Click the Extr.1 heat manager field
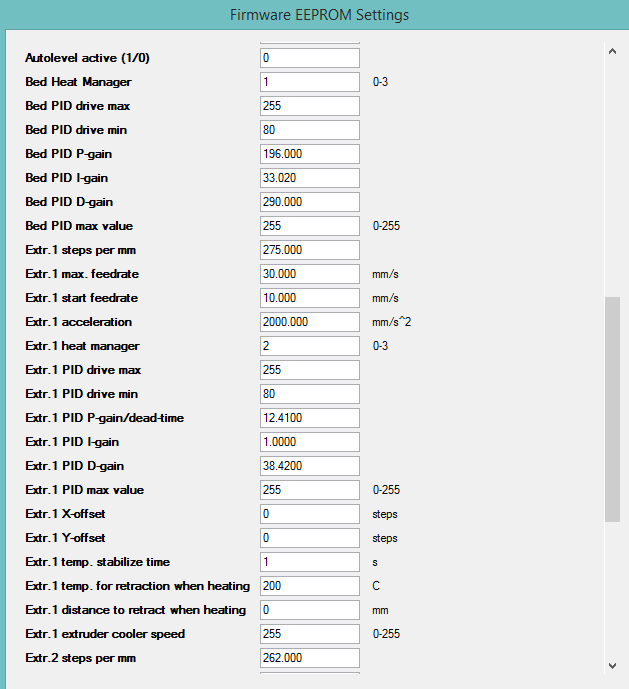The image size is (629, 689). pyautogui.click(x=309, y=346)
